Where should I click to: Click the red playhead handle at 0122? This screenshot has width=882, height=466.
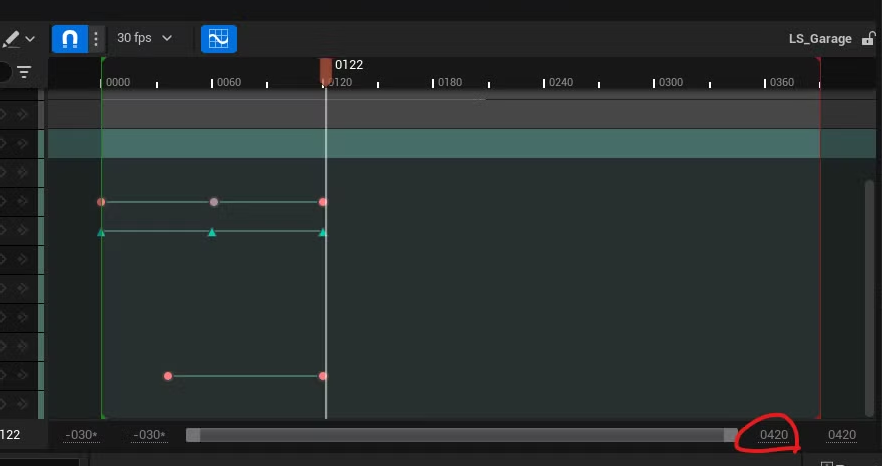pos(326,71)
